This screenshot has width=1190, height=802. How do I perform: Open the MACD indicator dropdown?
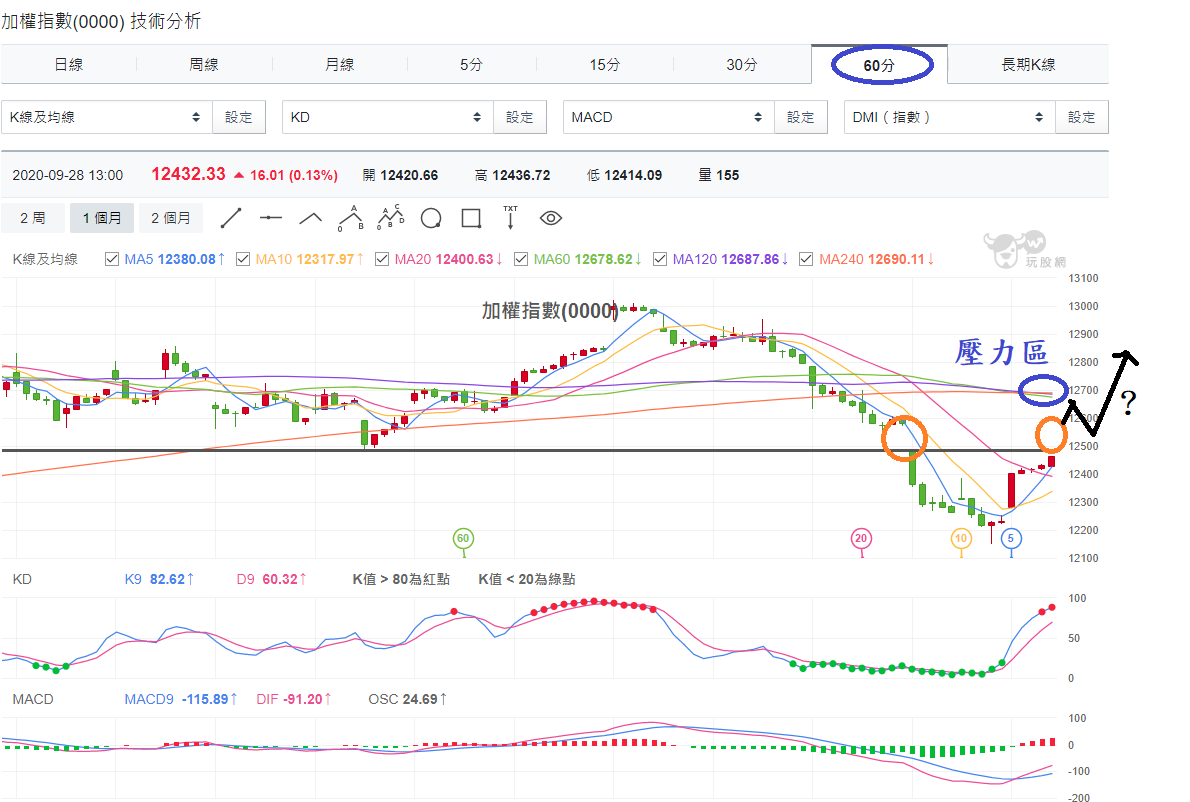tap(668, 117)
